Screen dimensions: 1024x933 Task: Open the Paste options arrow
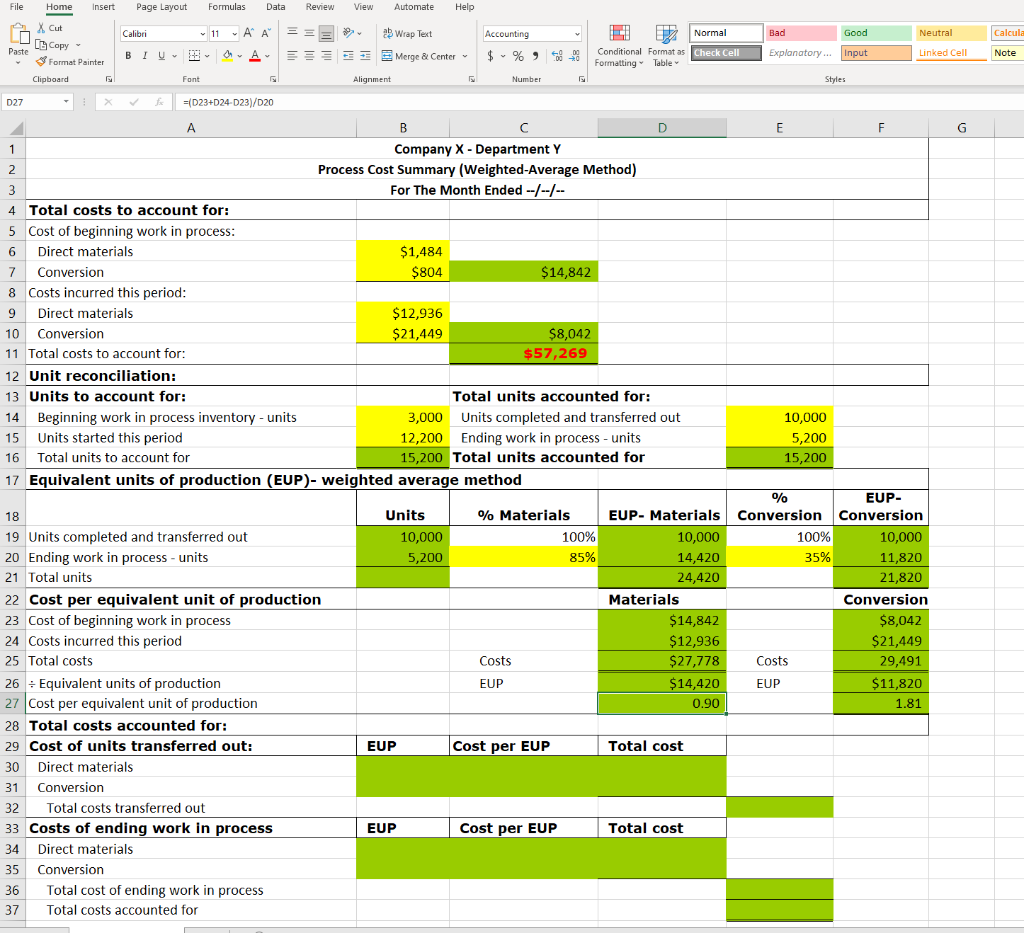18,63
